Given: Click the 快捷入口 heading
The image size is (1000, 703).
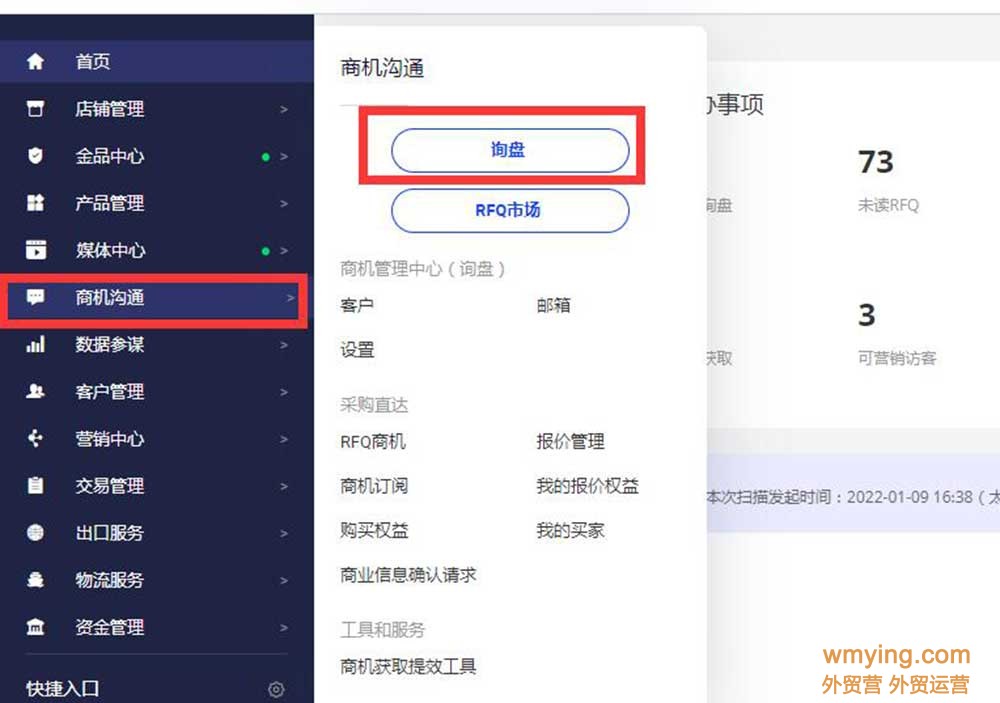Looking at the screenshot, I should coord(62,689).
